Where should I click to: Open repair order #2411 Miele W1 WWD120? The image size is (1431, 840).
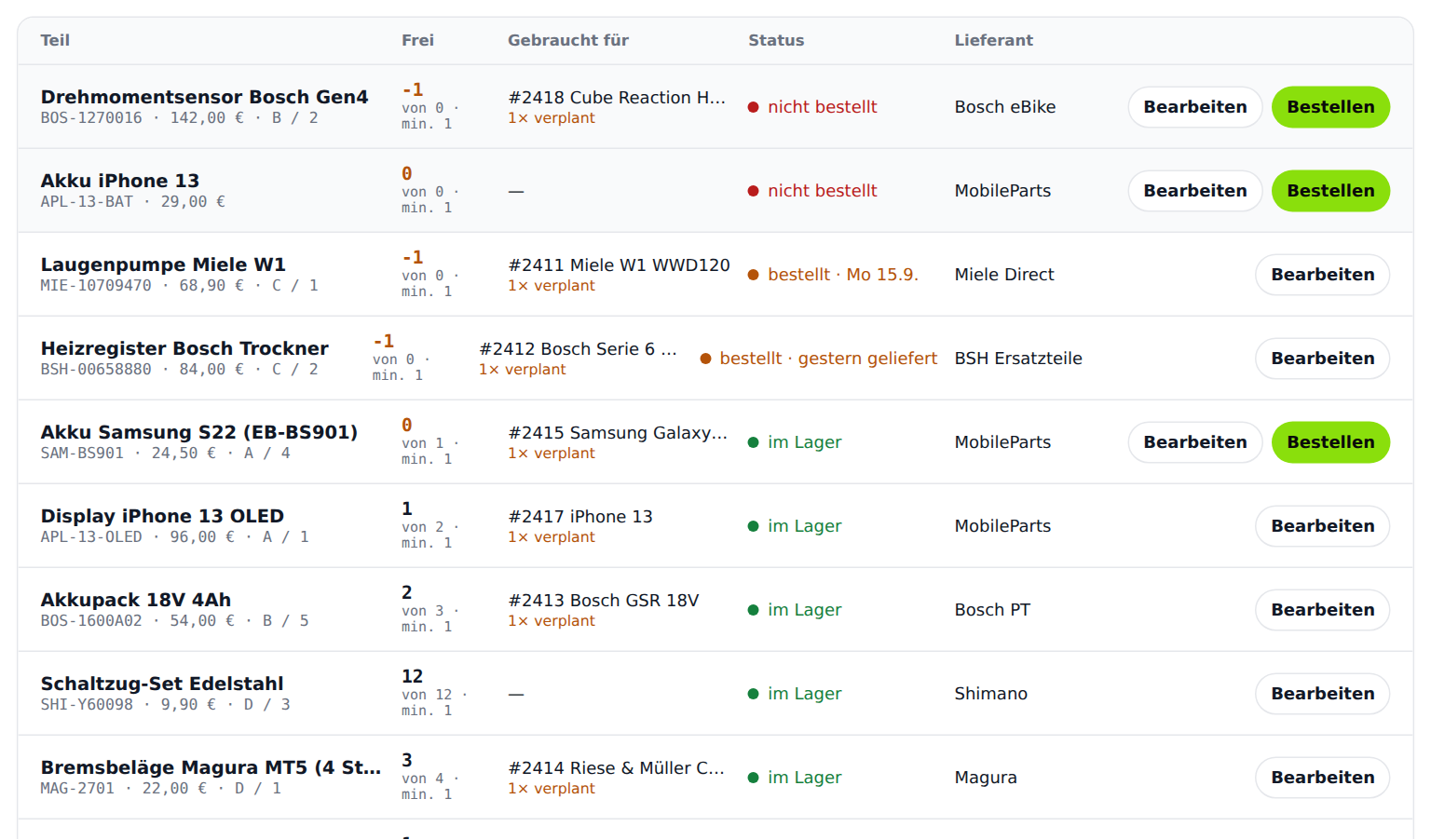[x=619, y=265]
